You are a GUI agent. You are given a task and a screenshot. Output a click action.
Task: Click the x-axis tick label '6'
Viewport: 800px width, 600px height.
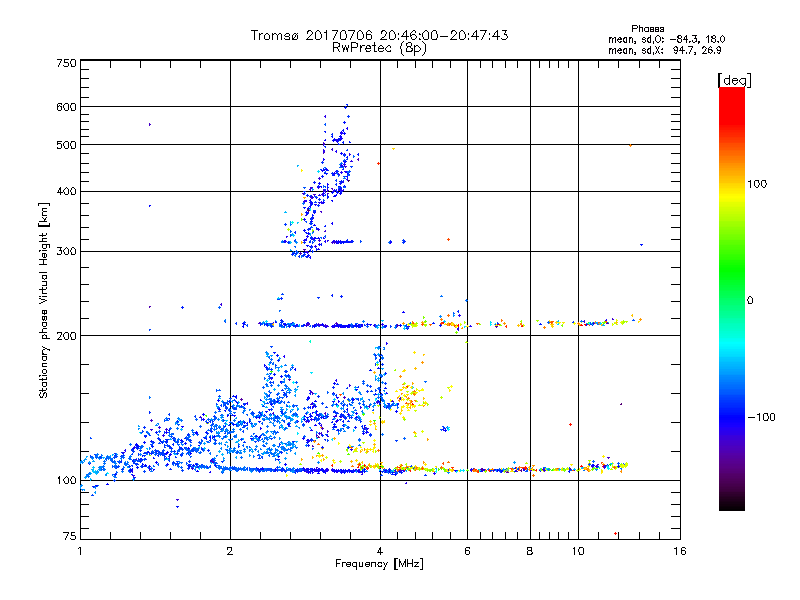[467, 551]
